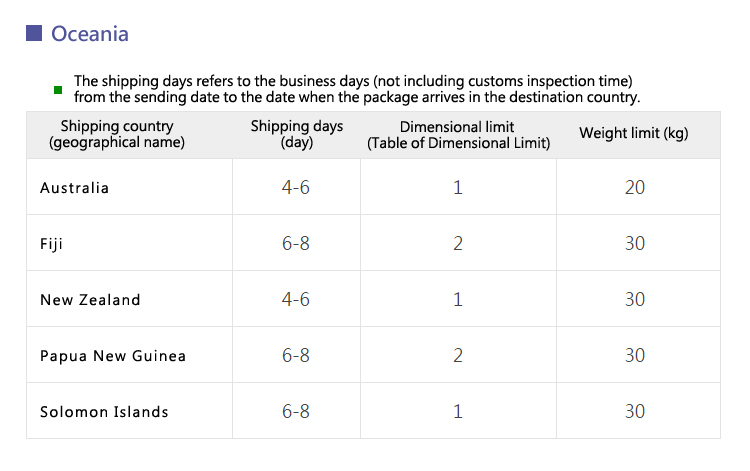Click the Shipping days column header

297,134
